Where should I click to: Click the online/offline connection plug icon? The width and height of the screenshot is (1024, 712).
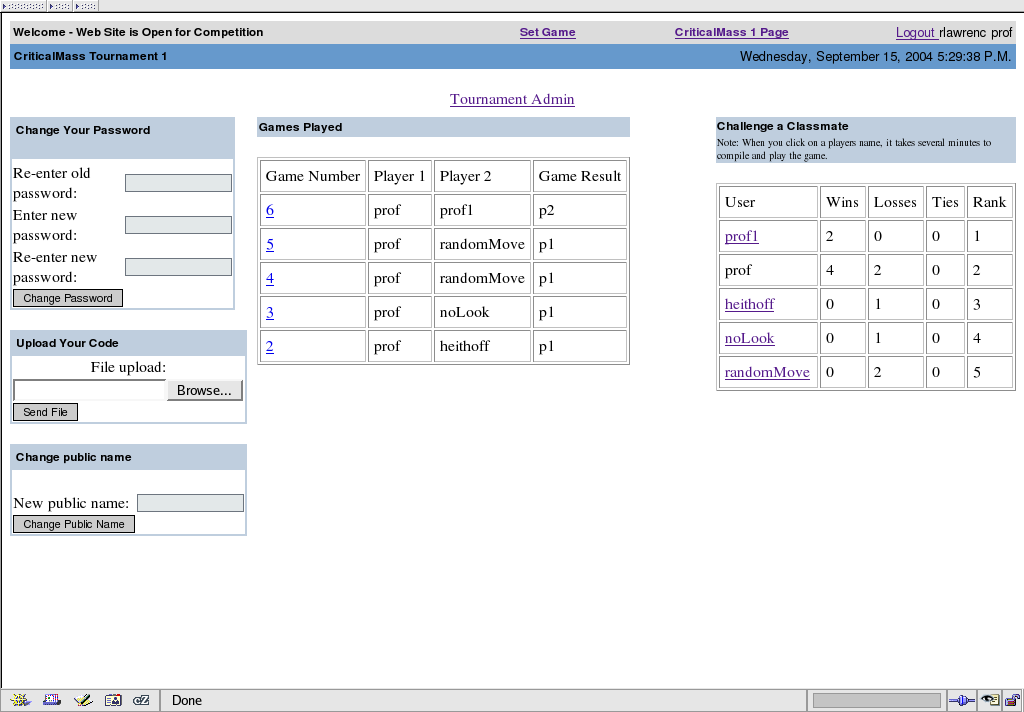pos(961,700)
